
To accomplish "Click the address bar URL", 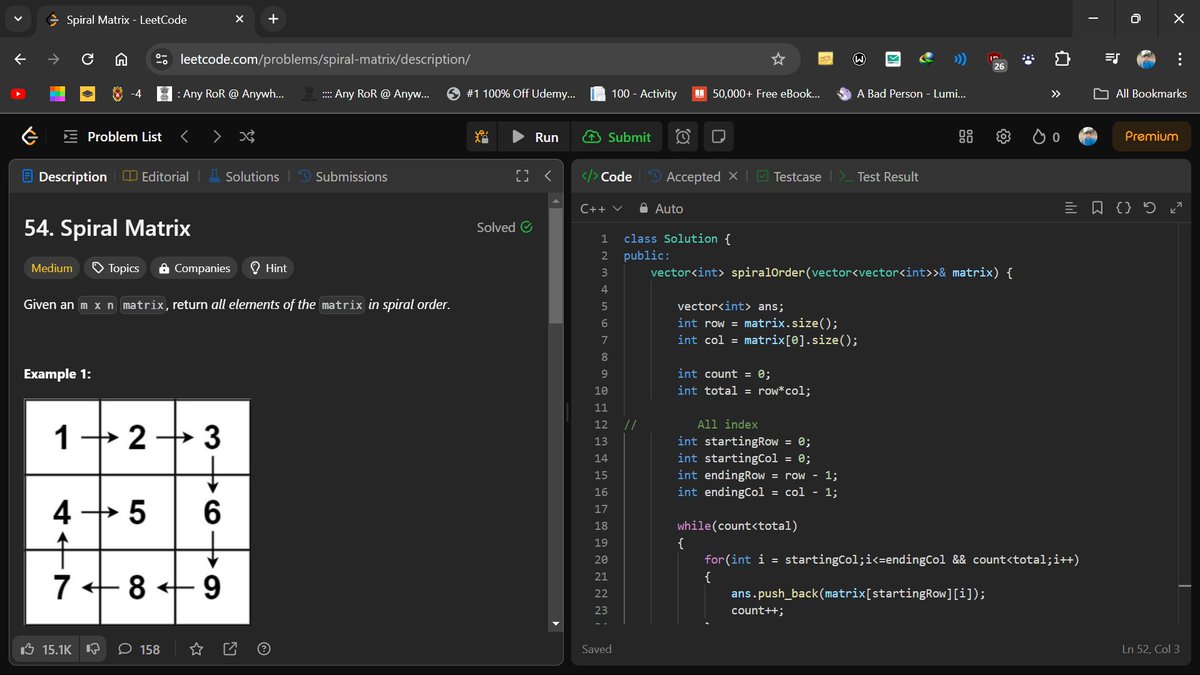I will tap(325, 59).
